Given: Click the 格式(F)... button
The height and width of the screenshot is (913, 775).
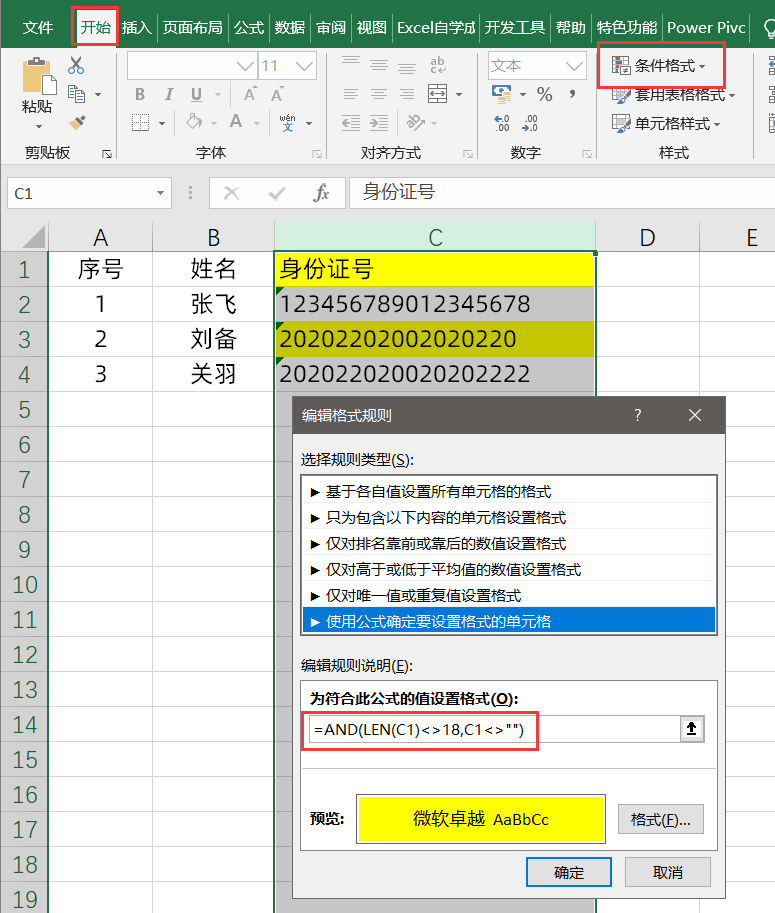Looking at the screenshot, I should 661,819.
